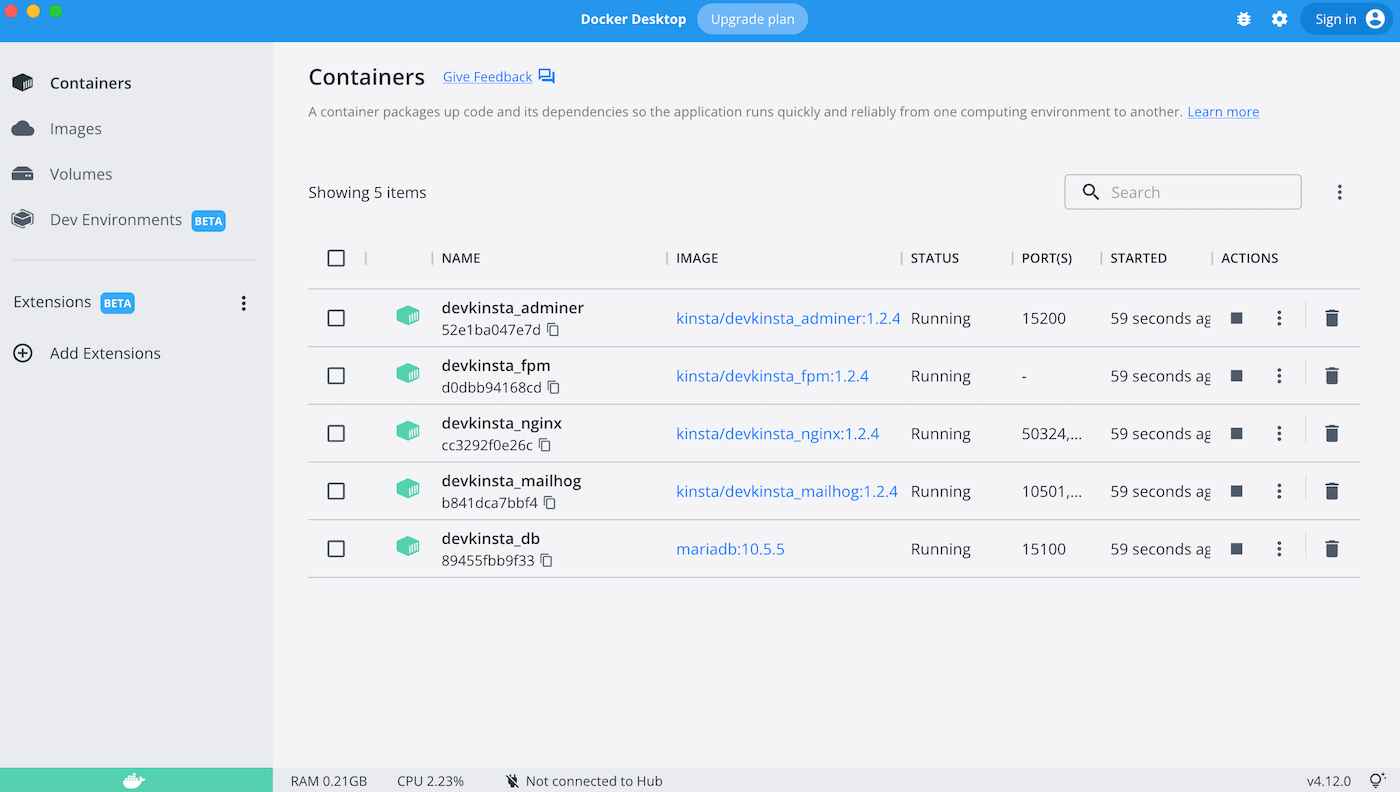Check the select-all containers checkbox

(x=336, y=258)
